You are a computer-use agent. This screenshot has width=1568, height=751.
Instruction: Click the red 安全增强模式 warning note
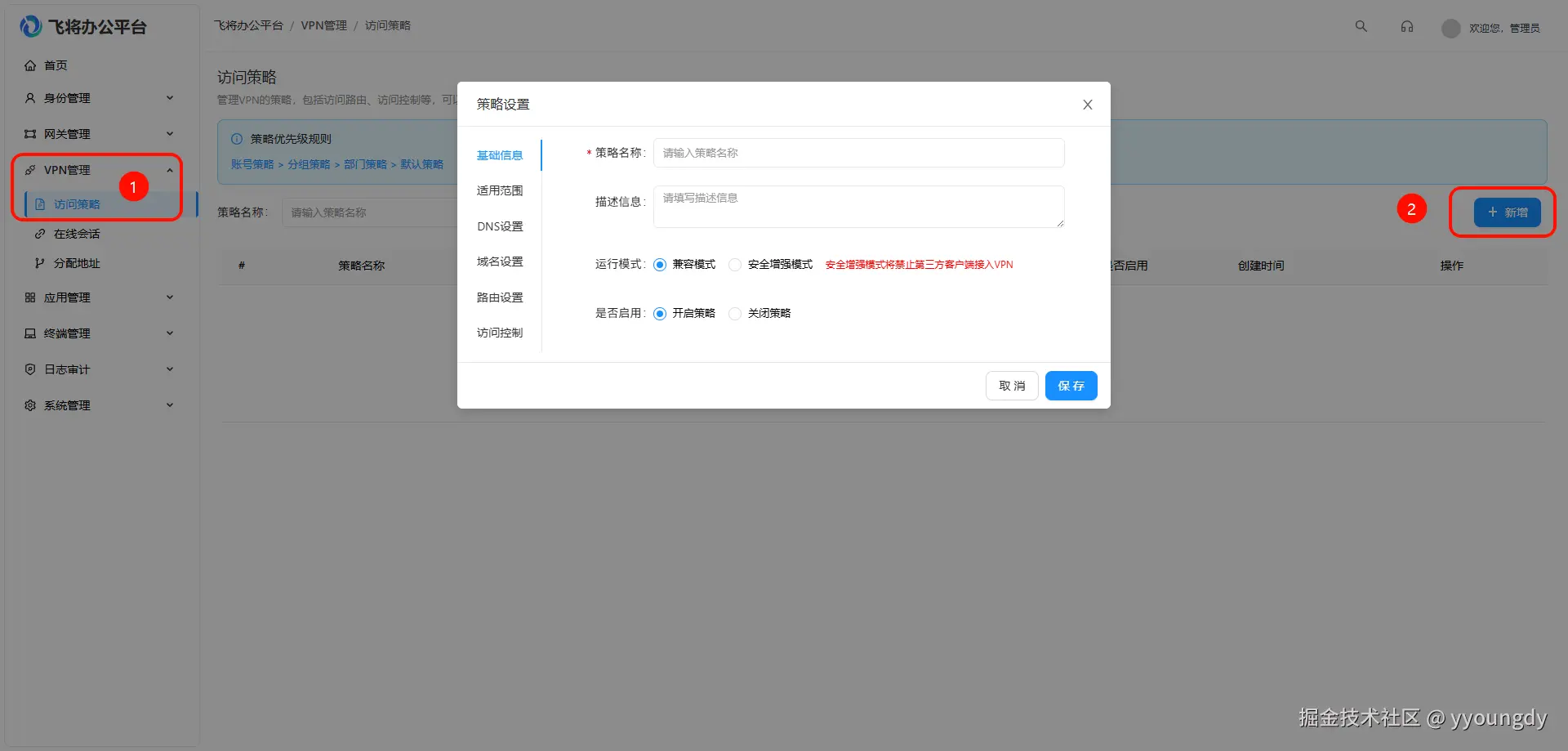tap(920, 265)
